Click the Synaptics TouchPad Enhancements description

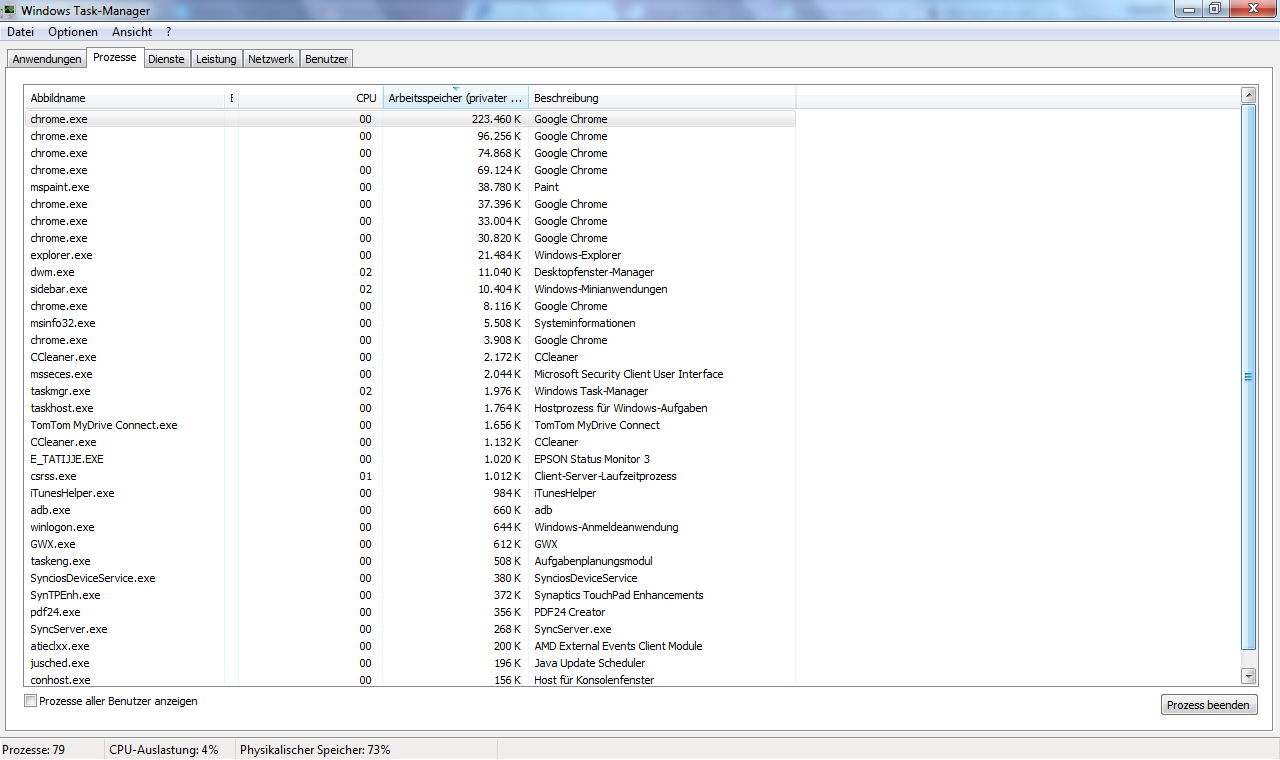click(619, 595)
